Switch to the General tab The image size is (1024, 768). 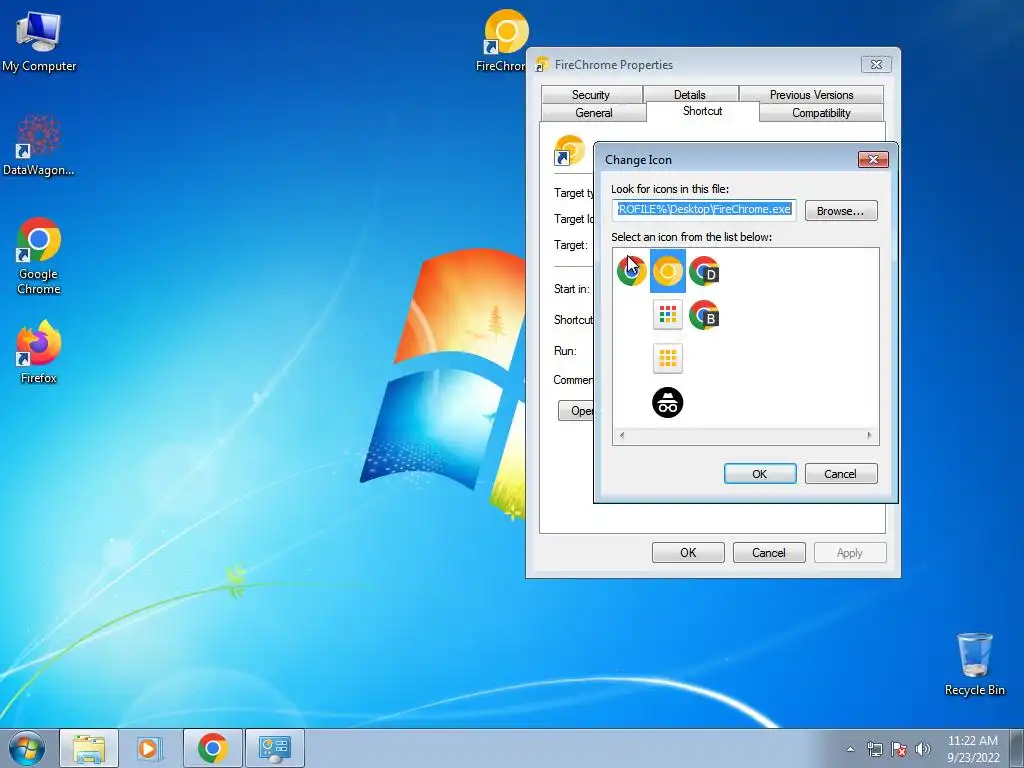point(594,113)
